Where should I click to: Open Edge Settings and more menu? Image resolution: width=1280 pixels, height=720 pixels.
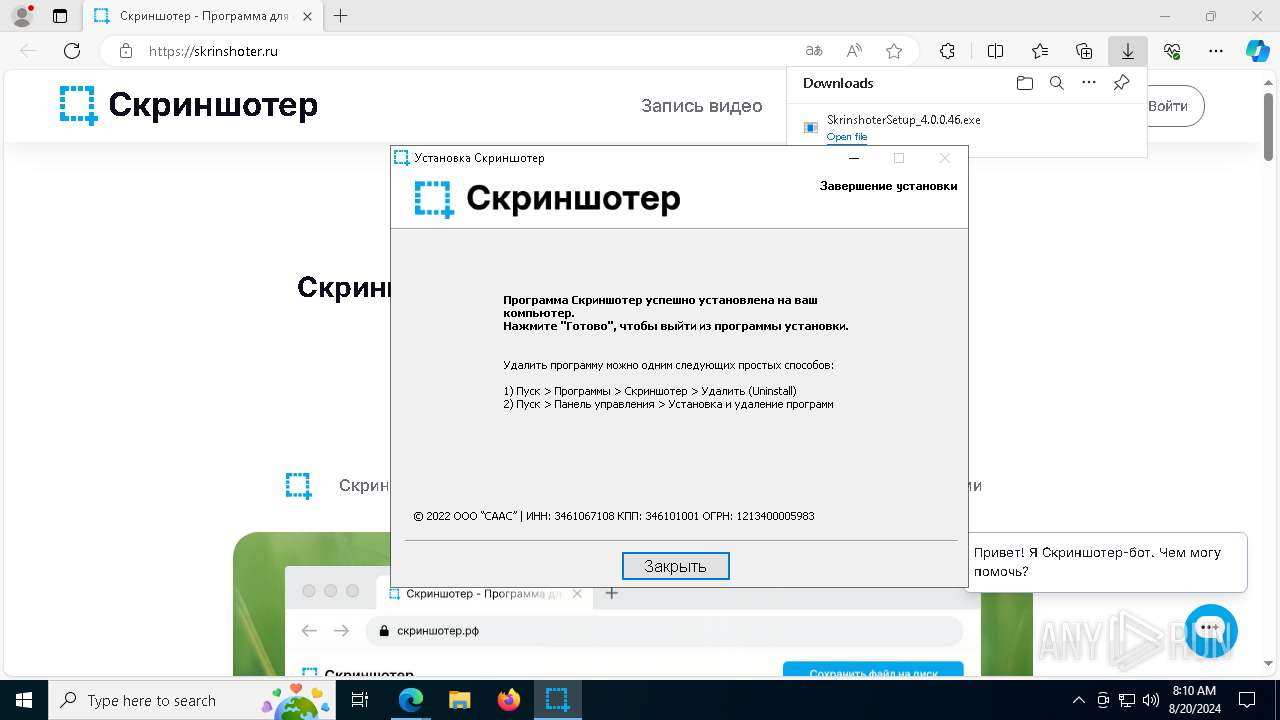(x=1216, y=51)
